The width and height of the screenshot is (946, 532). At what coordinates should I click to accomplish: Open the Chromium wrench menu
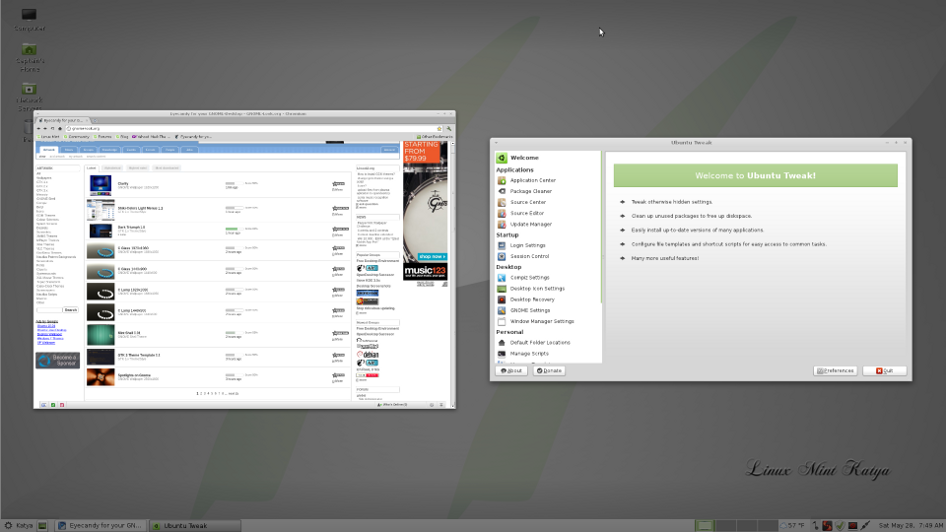(x=449, y=128)
